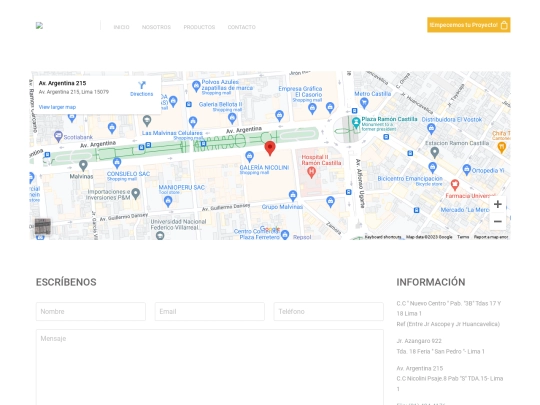Open the PRODUCTOS menu item
Viewport: 540px width, 405px height.
[199, 27]
